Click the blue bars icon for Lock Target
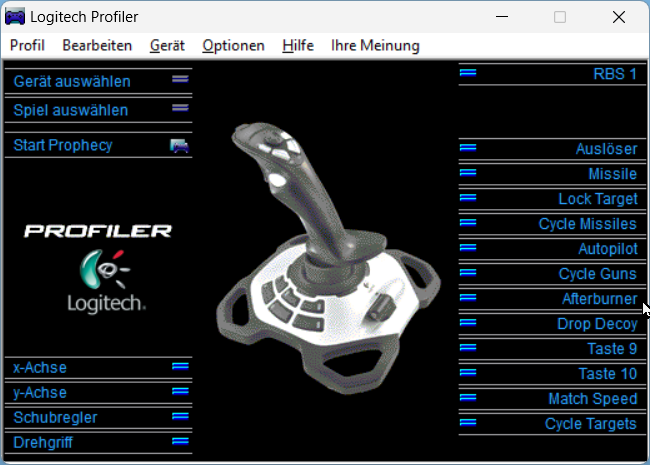The image size is (650, 465). pyautogui.click(x=468, y=198)
